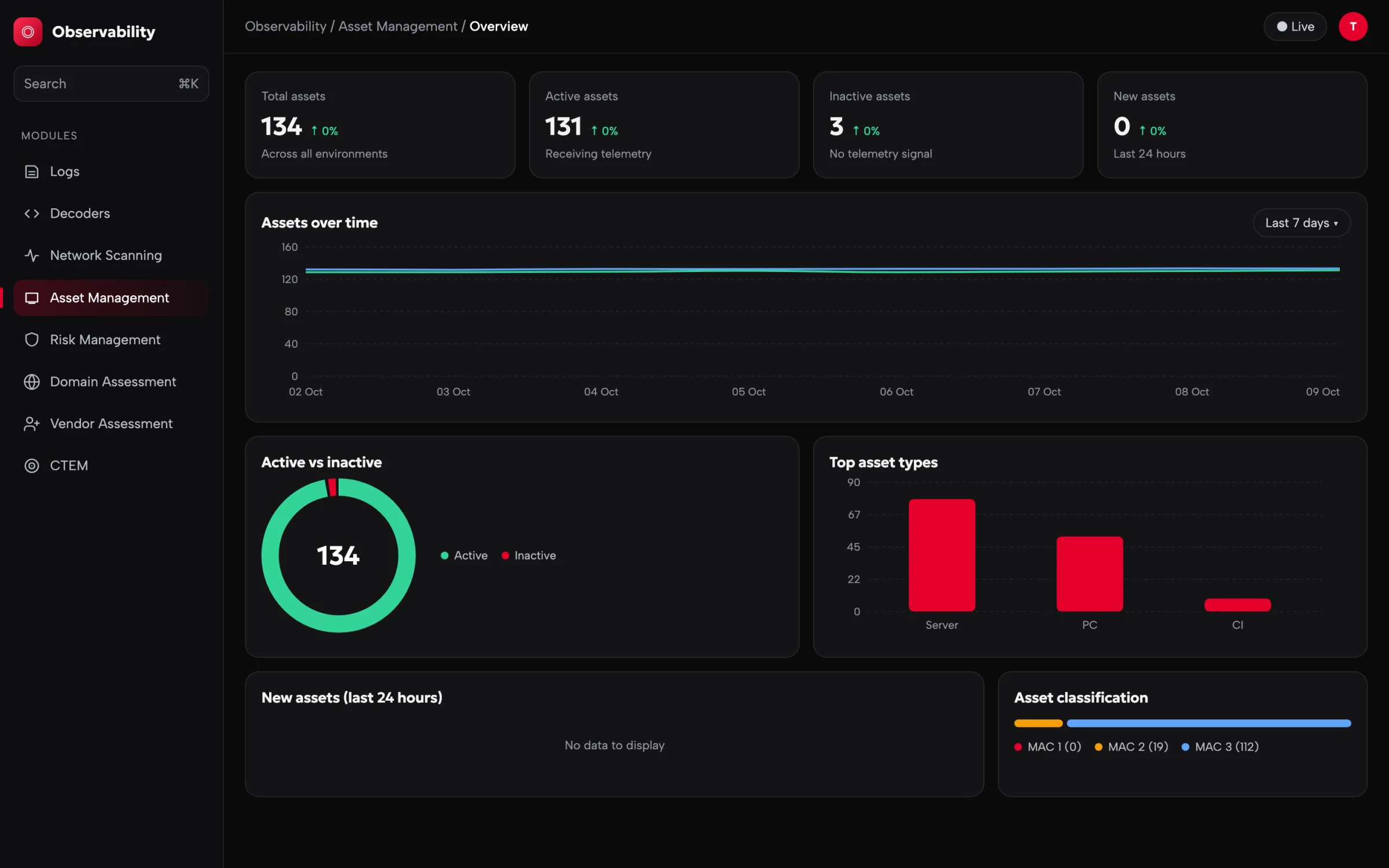Open Domain Assessment module
The width and height of the screenshot is (1389, 868).
pyautogui.click(x=111, y=382)
